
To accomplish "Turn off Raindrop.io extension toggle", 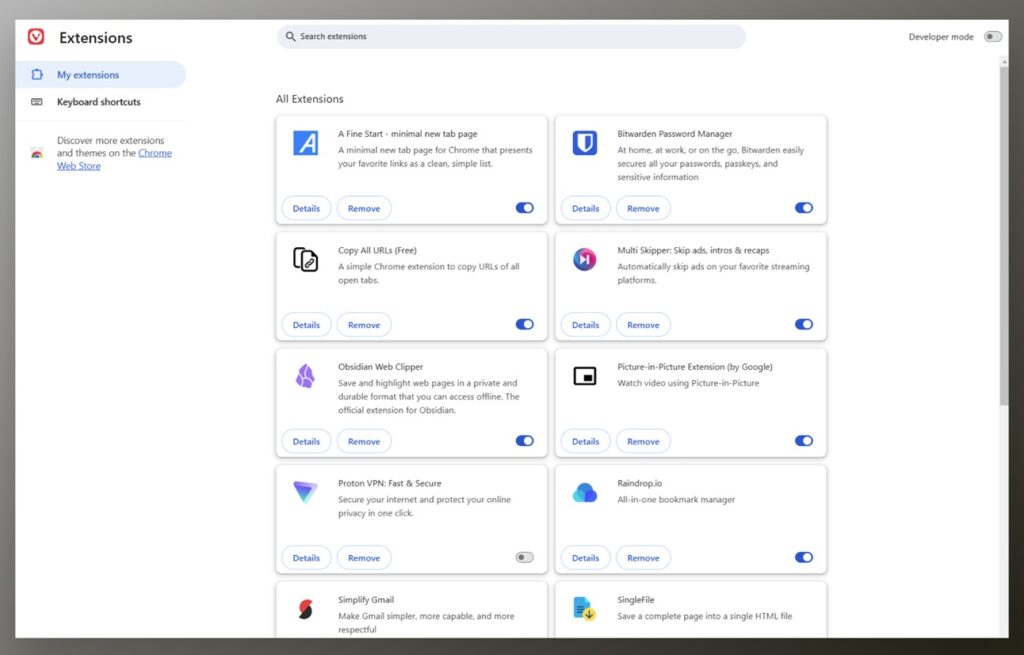I will 804,557.
